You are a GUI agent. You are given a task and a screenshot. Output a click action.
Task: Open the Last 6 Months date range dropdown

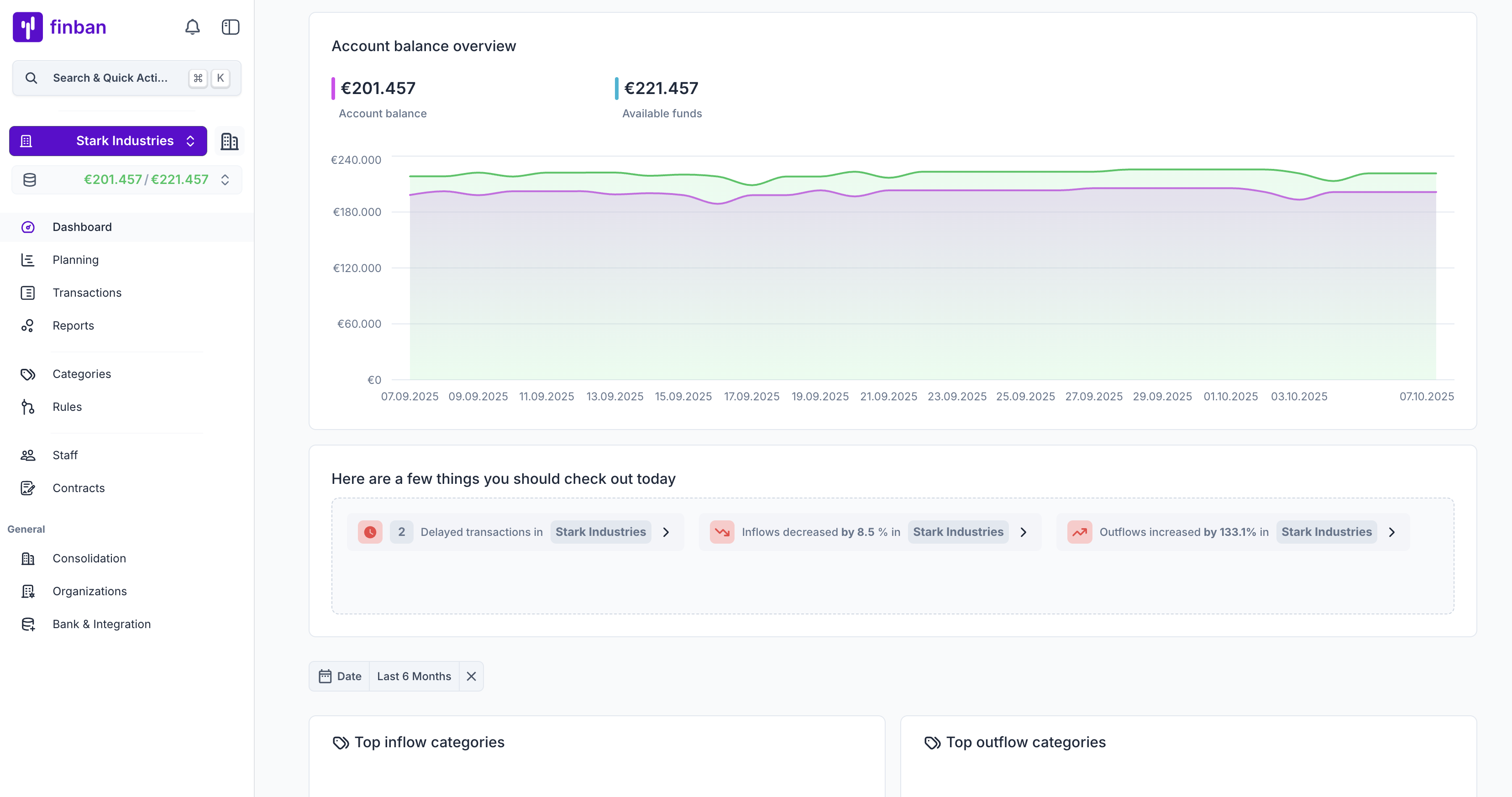[x=414, y=676]
